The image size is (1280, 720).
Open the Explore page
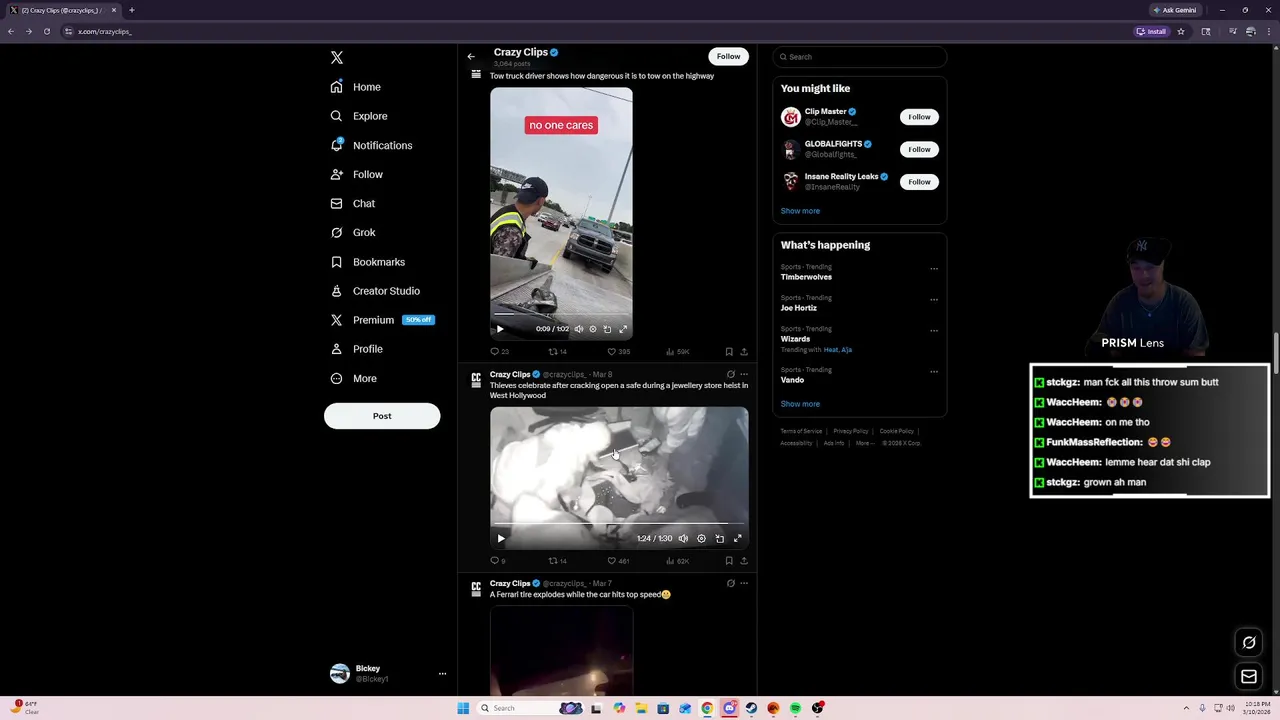click(359, 116)
